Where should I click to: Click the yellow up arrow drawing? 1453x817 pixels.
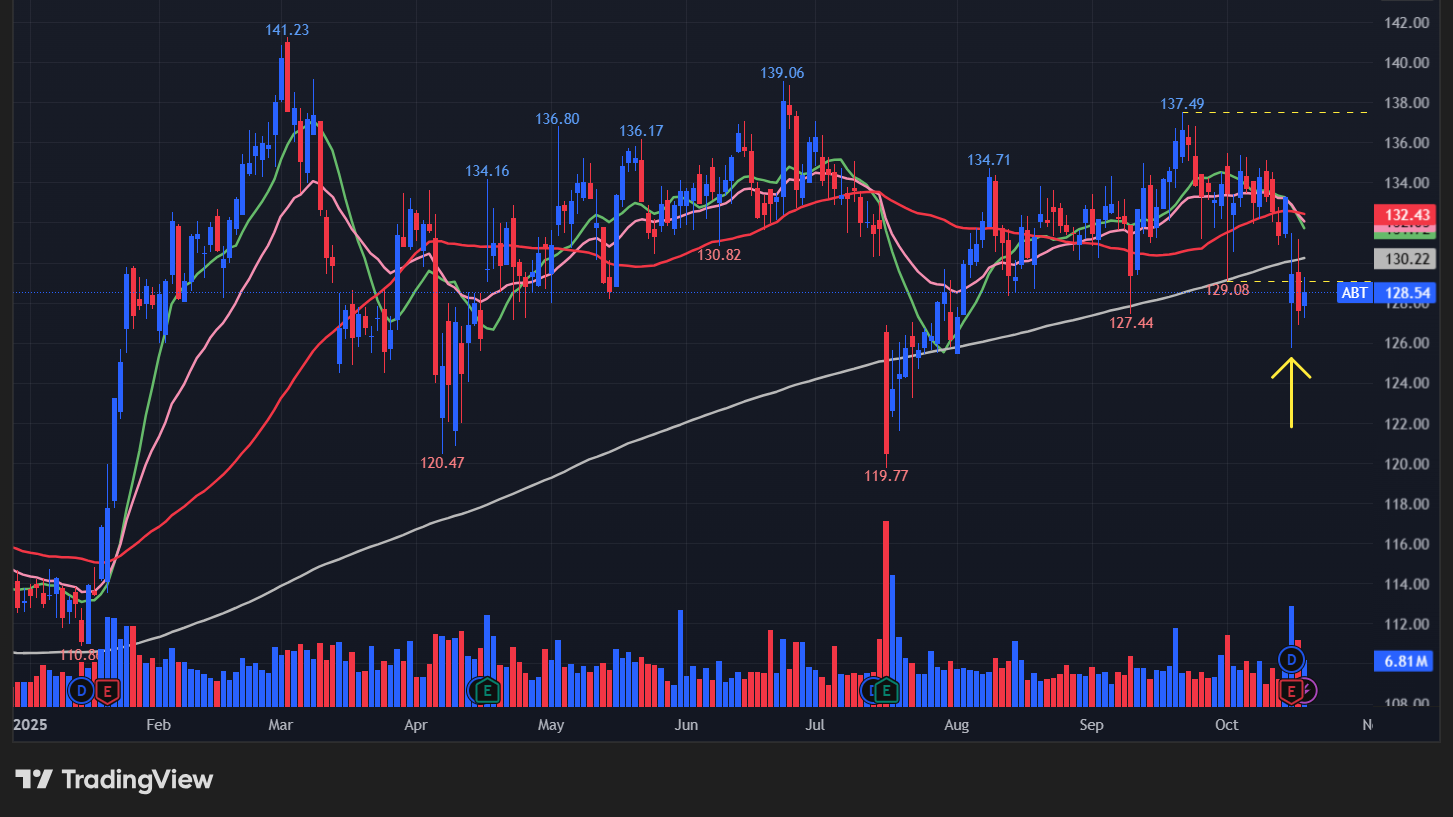point(1291,392)
